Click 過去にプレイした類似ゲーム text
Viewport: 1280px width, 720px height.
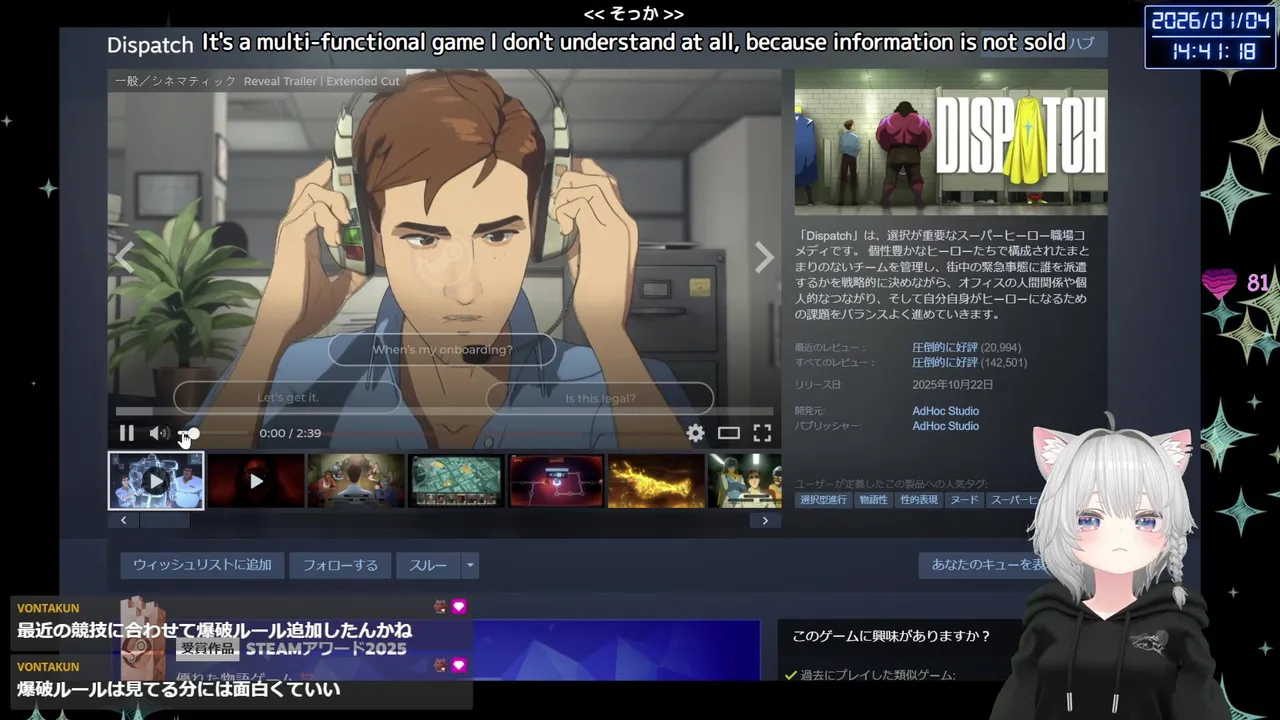(878, 675)
